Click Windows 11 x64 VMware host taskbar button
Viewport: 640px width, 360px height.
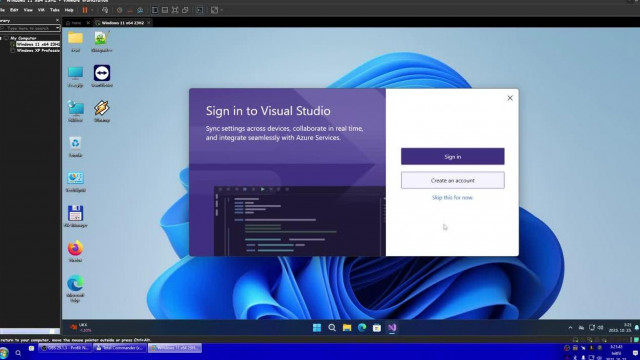tap(175, 348)
